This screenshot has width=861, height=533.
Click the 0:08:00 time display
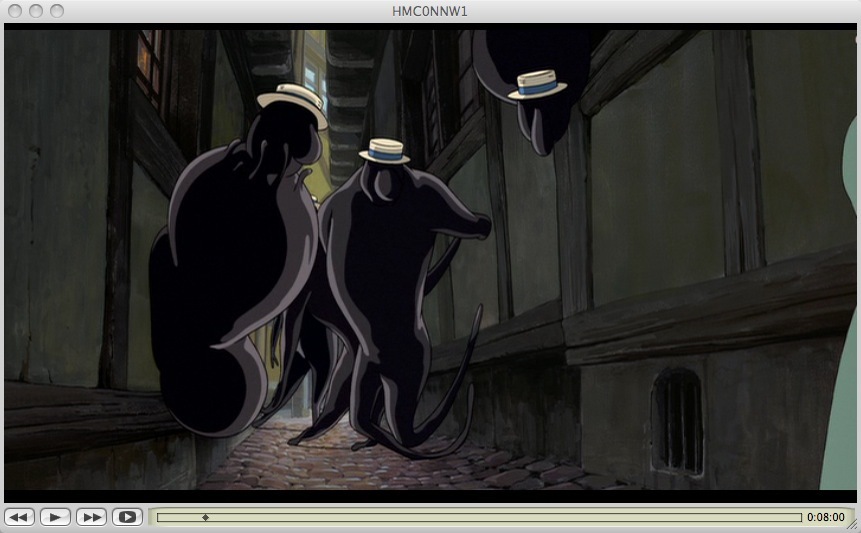pyautogui.click(x=825, y=518)
